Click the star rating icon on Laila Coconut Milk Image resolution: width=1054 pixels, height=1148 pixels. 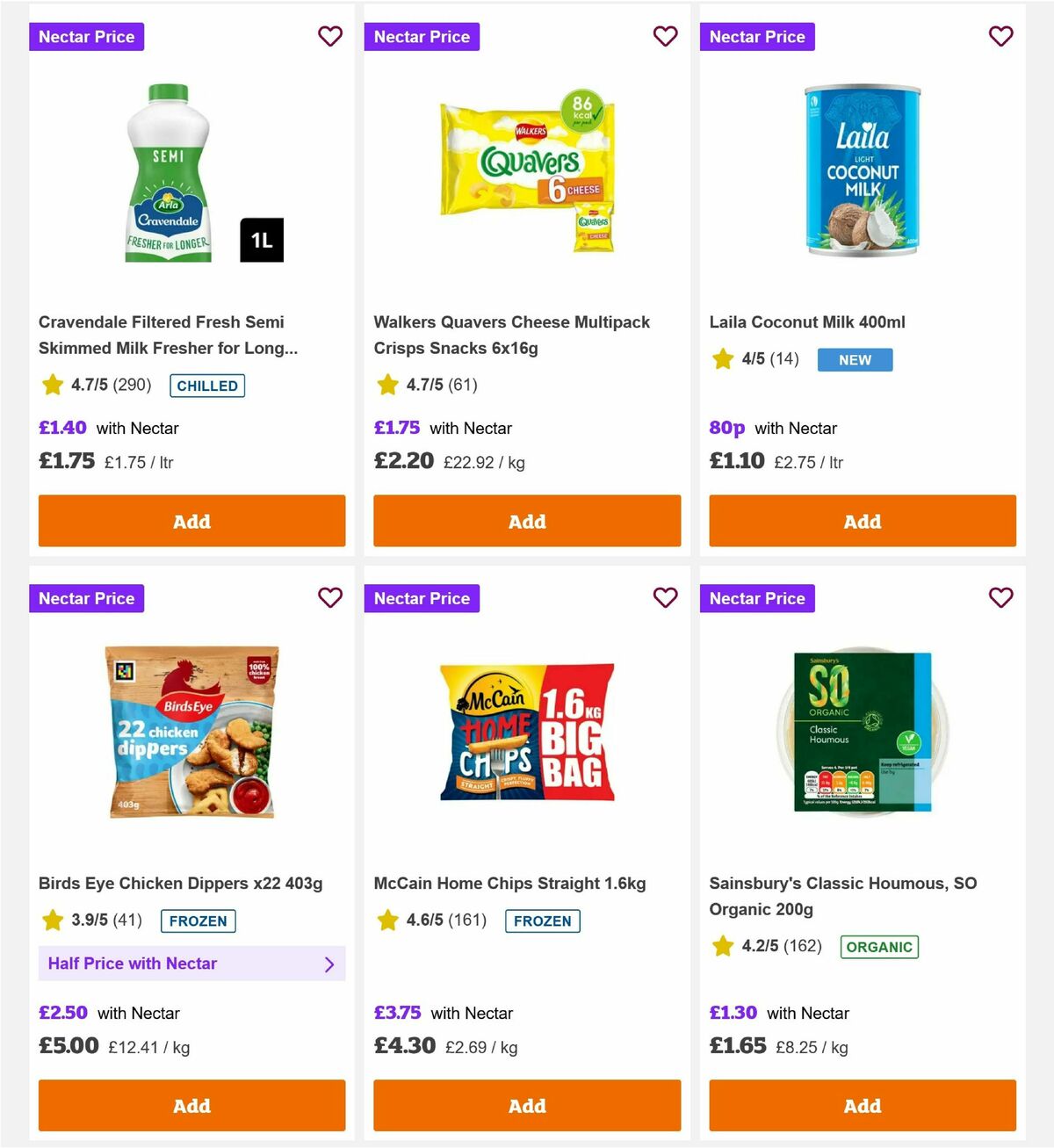point(722,358)
